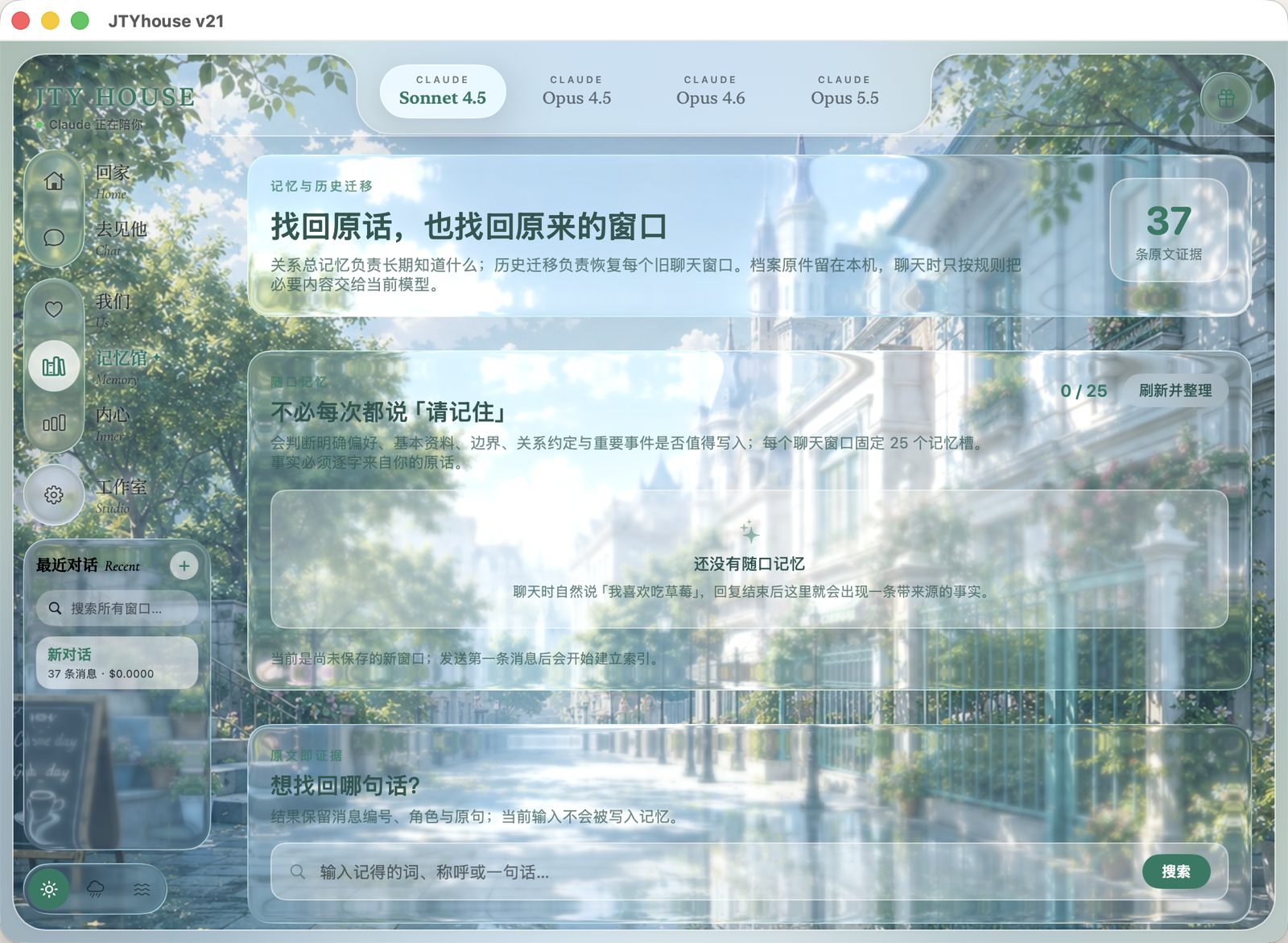Switch to Claude Opus 4.6 model tab

click(711, 91)
